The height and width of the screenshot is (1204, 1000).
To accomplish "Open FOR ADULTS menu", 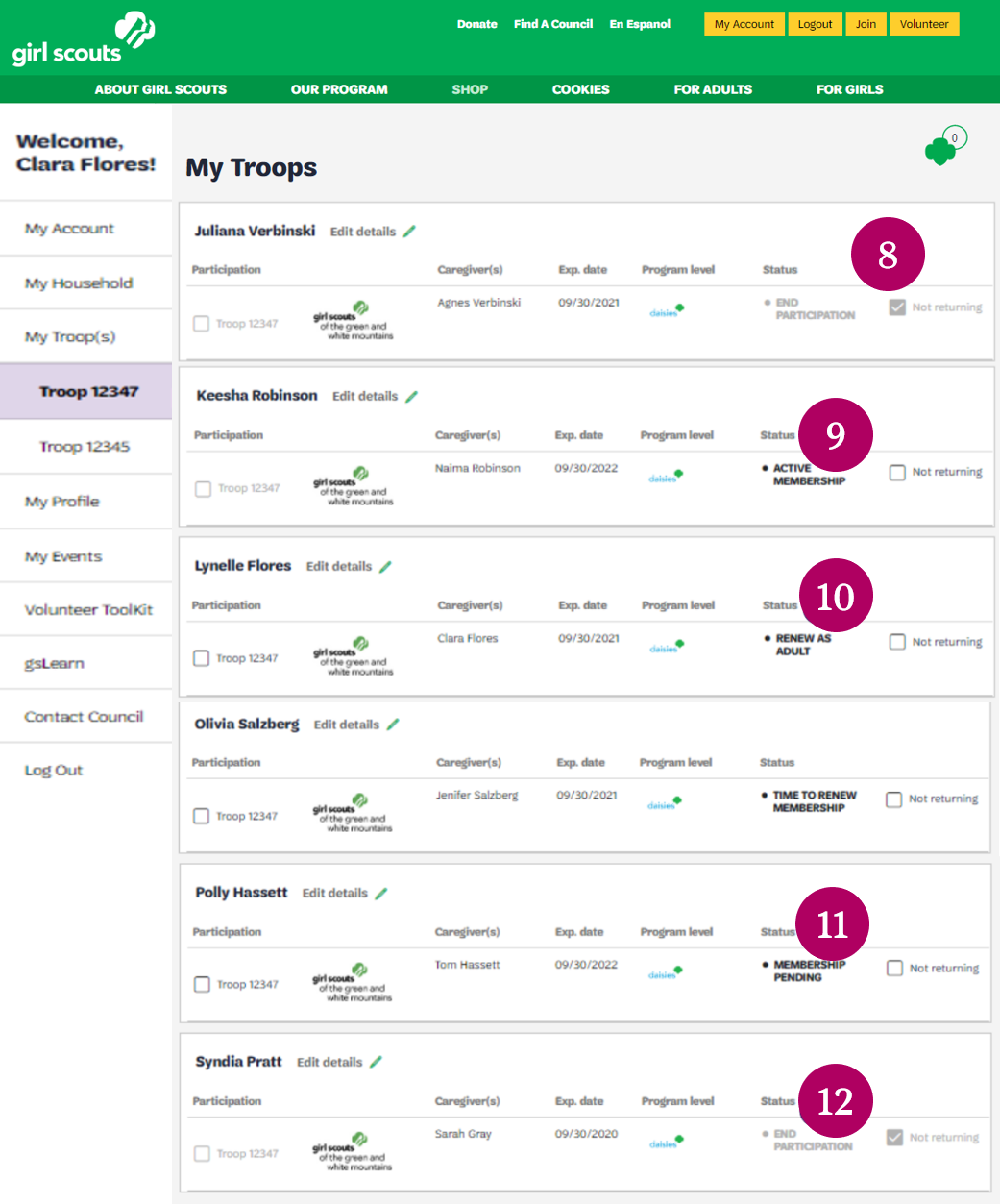I will (x=713, y=89).
